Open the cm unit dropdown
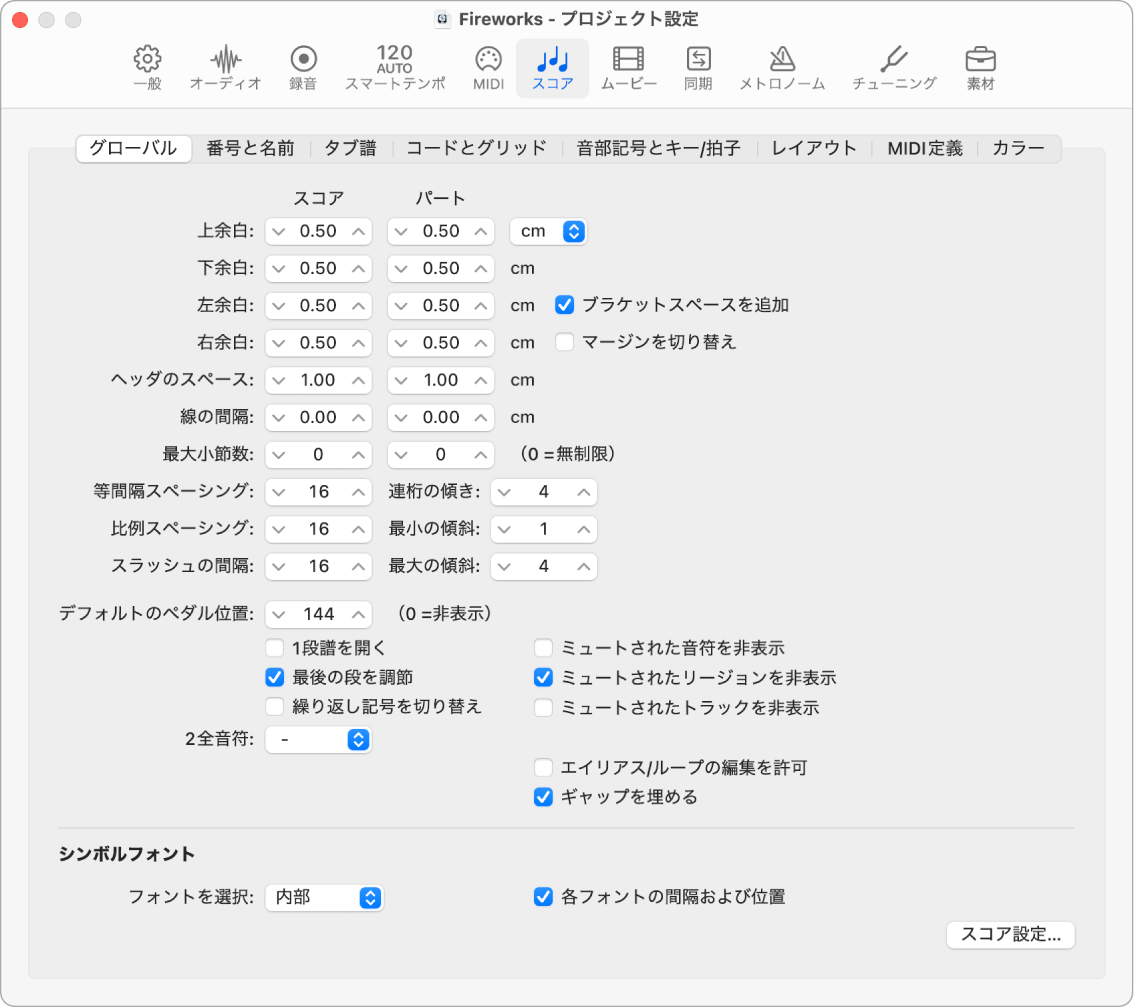The height and width of the screenshot is (1008, 1136). (x=548, y=231)
